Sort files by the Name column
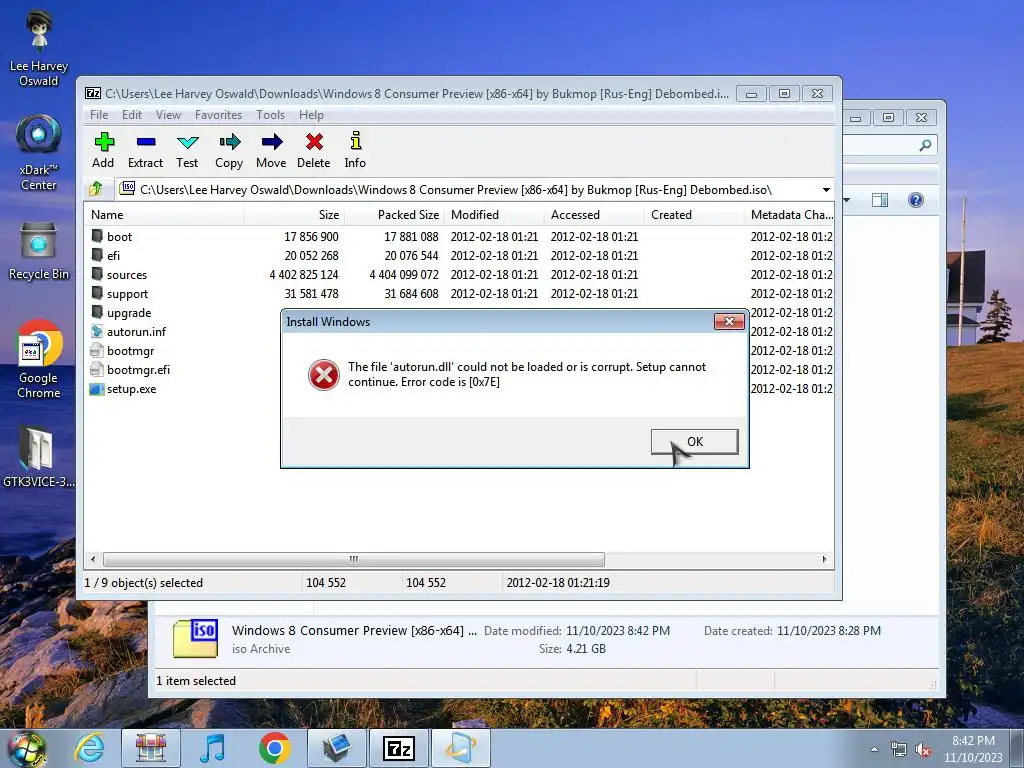 coord(165,215)
